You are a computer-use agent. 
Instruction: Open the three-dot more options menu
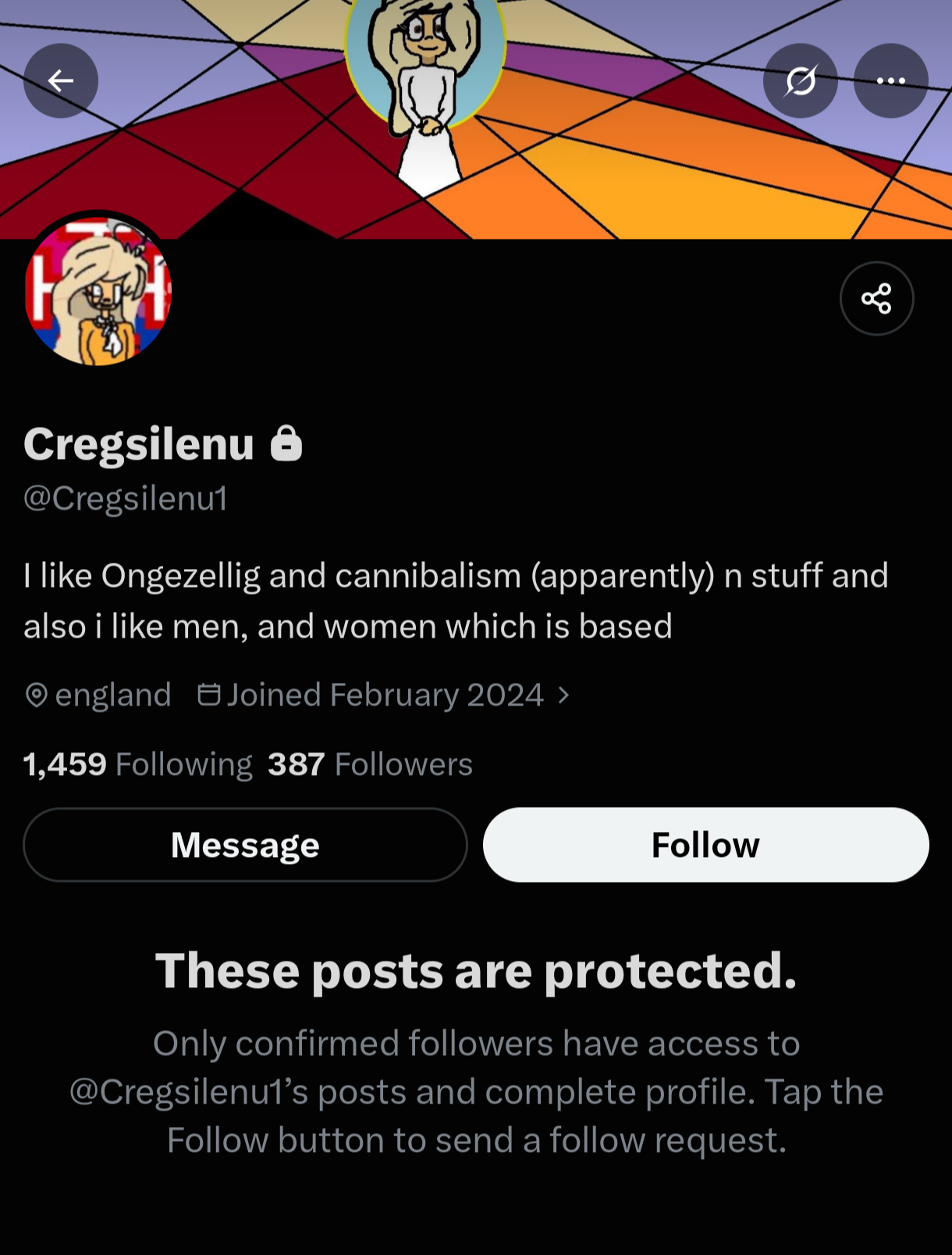tap(891, 80)
